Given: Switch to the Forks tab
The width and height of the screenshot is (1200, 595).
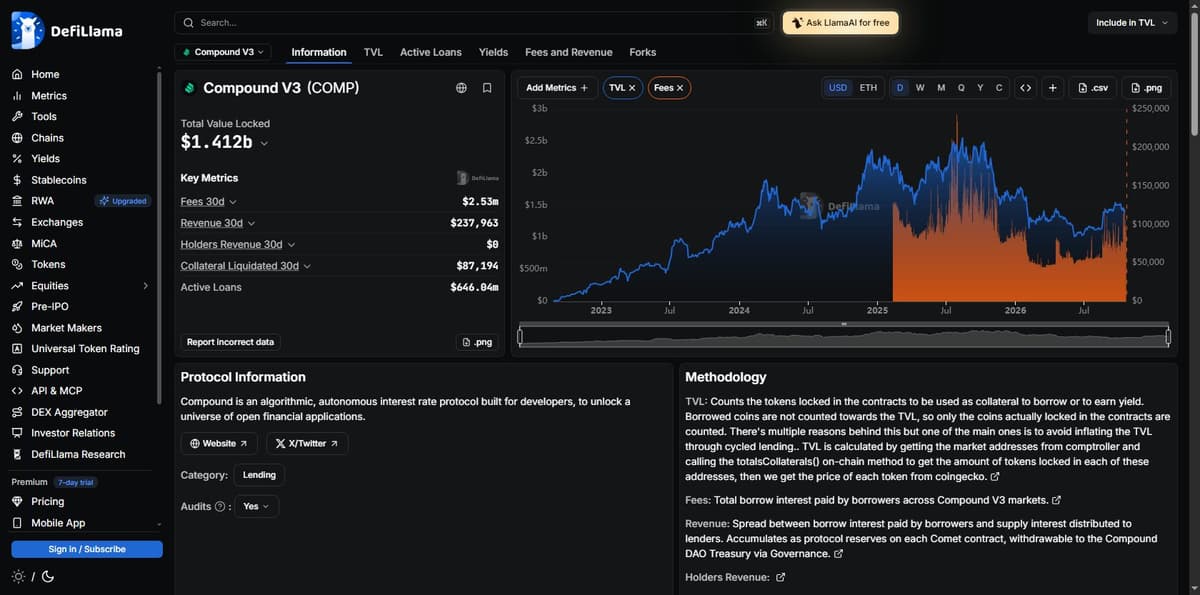Looking at the screenshot, I should click(x=643, y=52).
